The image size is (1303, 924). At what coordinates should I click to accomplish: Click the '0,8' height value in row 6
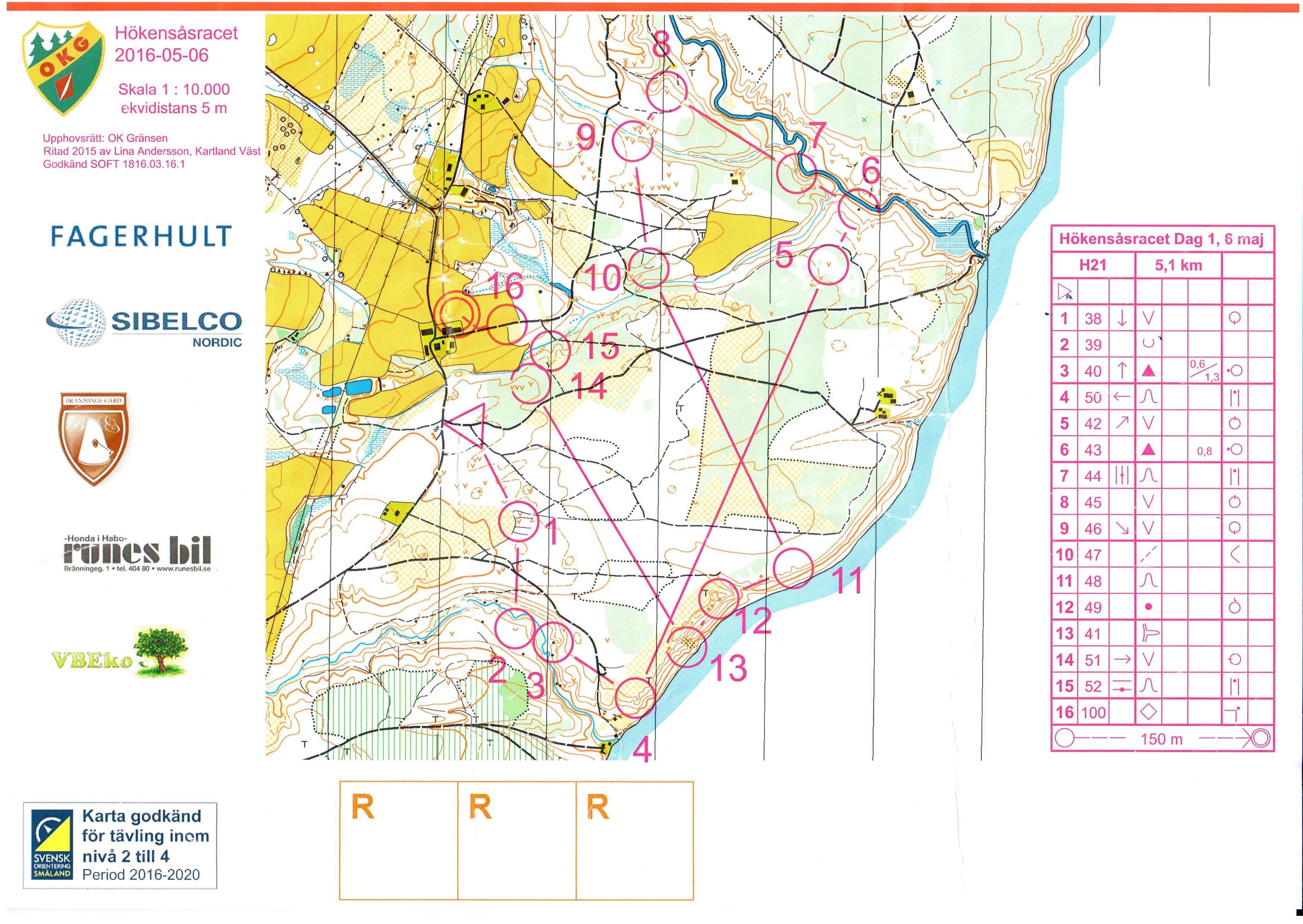(1204, 451)
